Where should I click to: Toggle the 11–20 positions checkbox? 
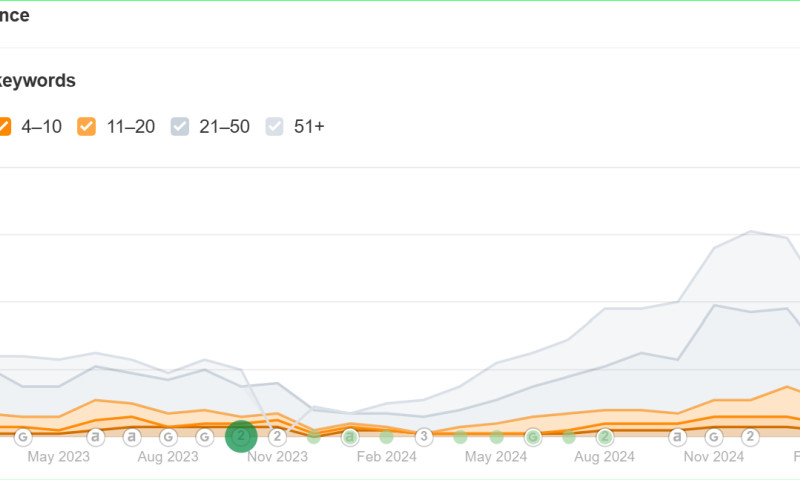[x=87, y=126]
